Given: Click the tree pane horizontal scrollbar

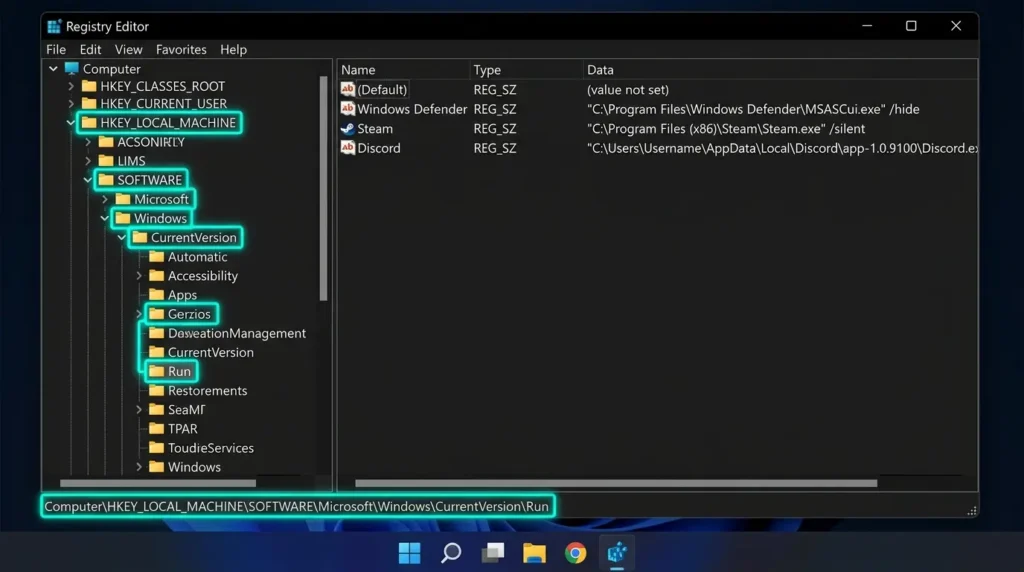Looking at the screenshot, I should point(157,483).
